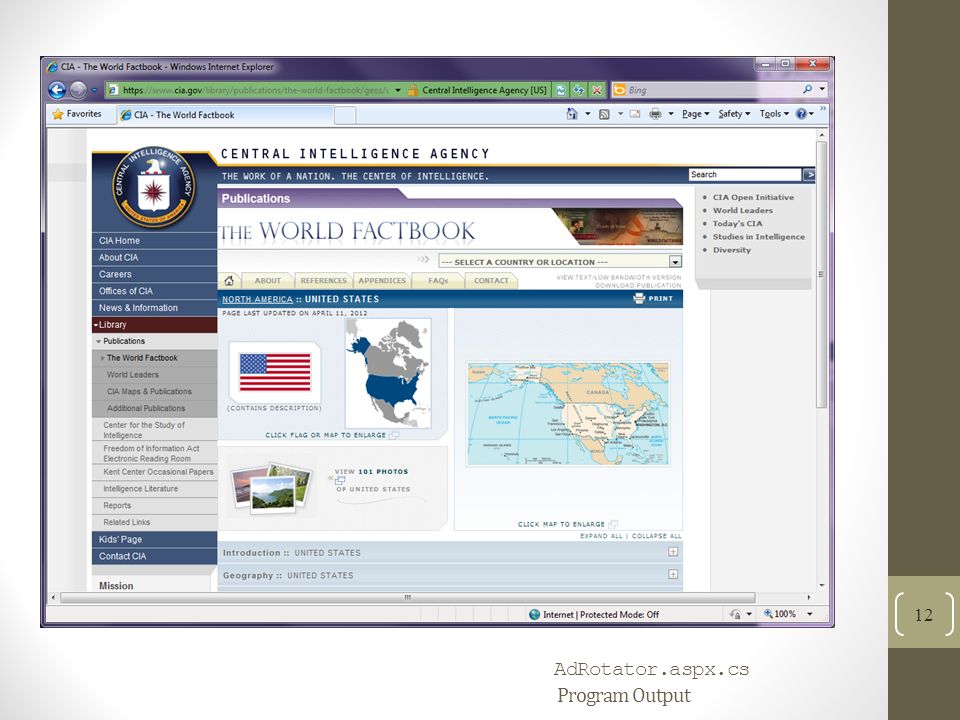Enlarge the North America locator map

[x=388, y=373]
